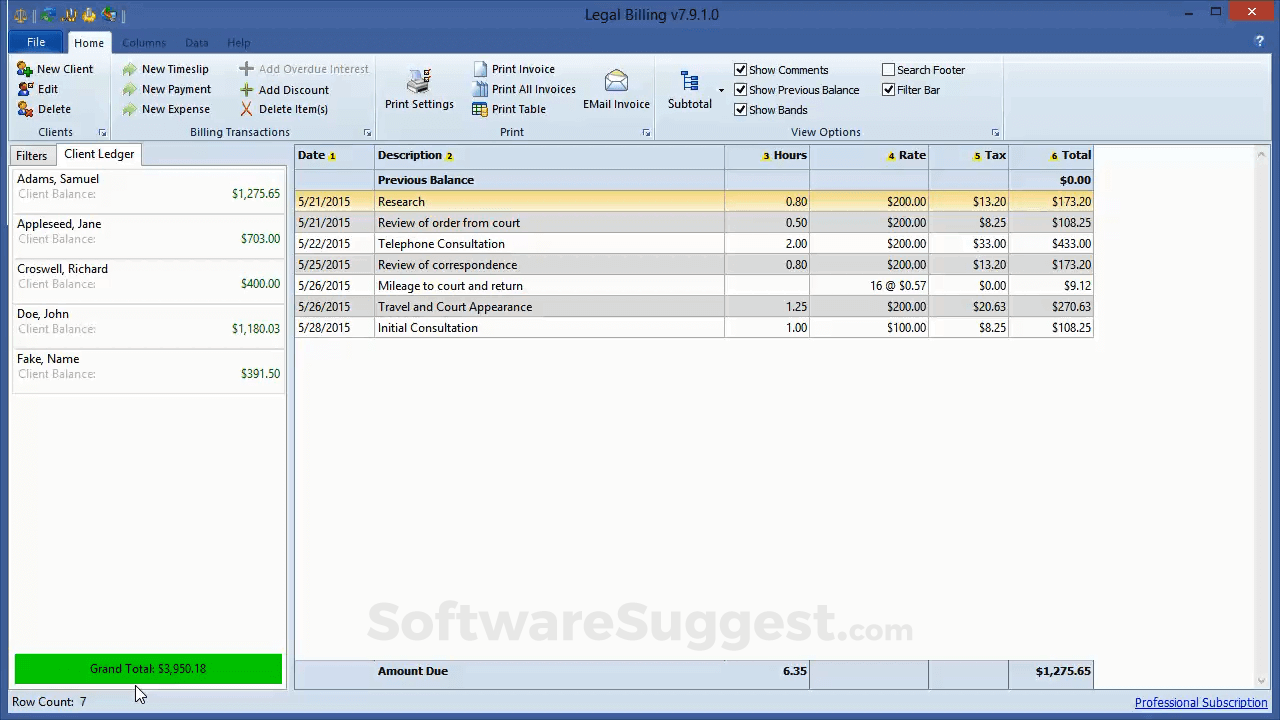Expand the Clients group dialog launcher
1280x720 pixels.
tap(102, 132)
